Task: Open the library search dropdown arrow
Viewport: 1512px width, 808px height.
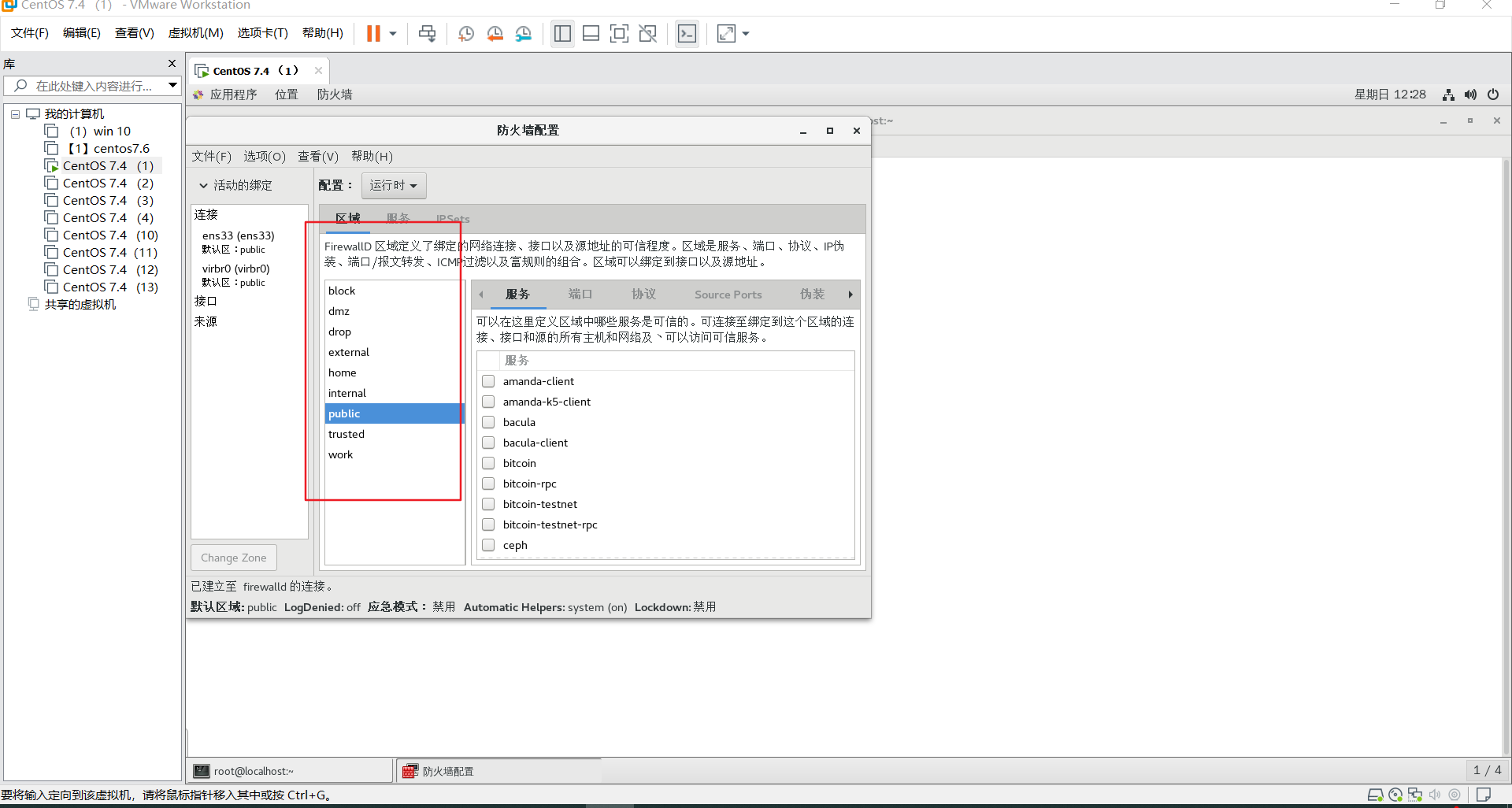Action: pyautogui.click(x=172, y=85)
